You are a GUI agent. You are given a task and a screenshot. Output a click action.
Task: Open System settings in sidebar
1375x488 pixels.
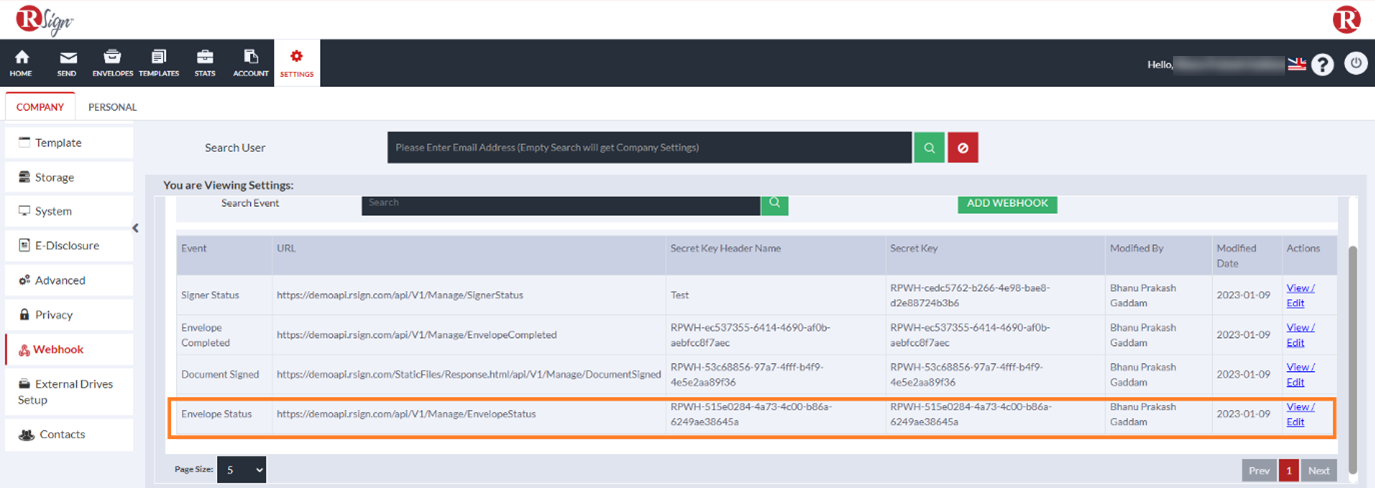click(69, 211)
